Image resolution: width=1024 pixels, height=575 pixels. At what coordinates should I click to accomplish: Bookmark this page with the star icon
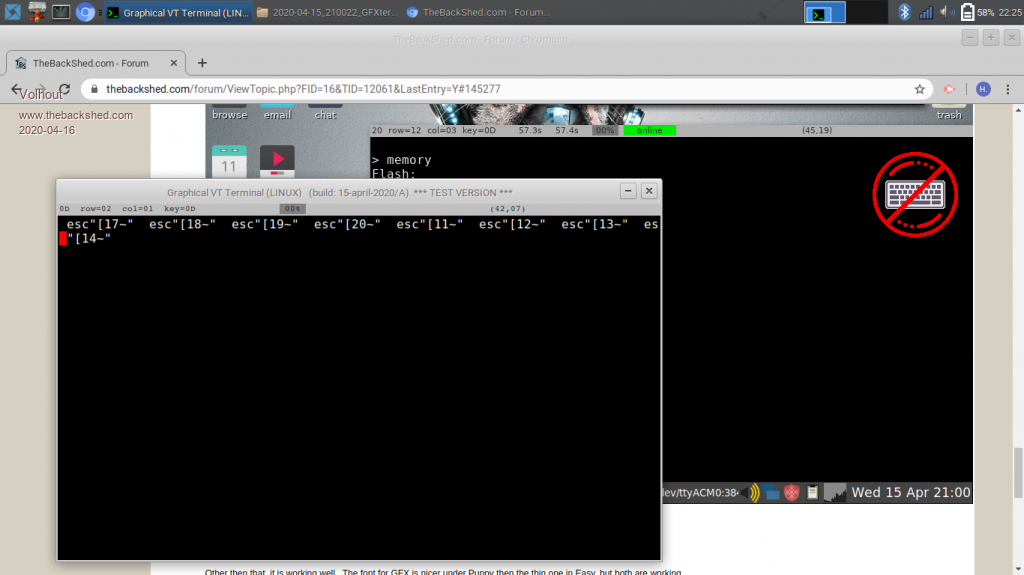[919, 89]
